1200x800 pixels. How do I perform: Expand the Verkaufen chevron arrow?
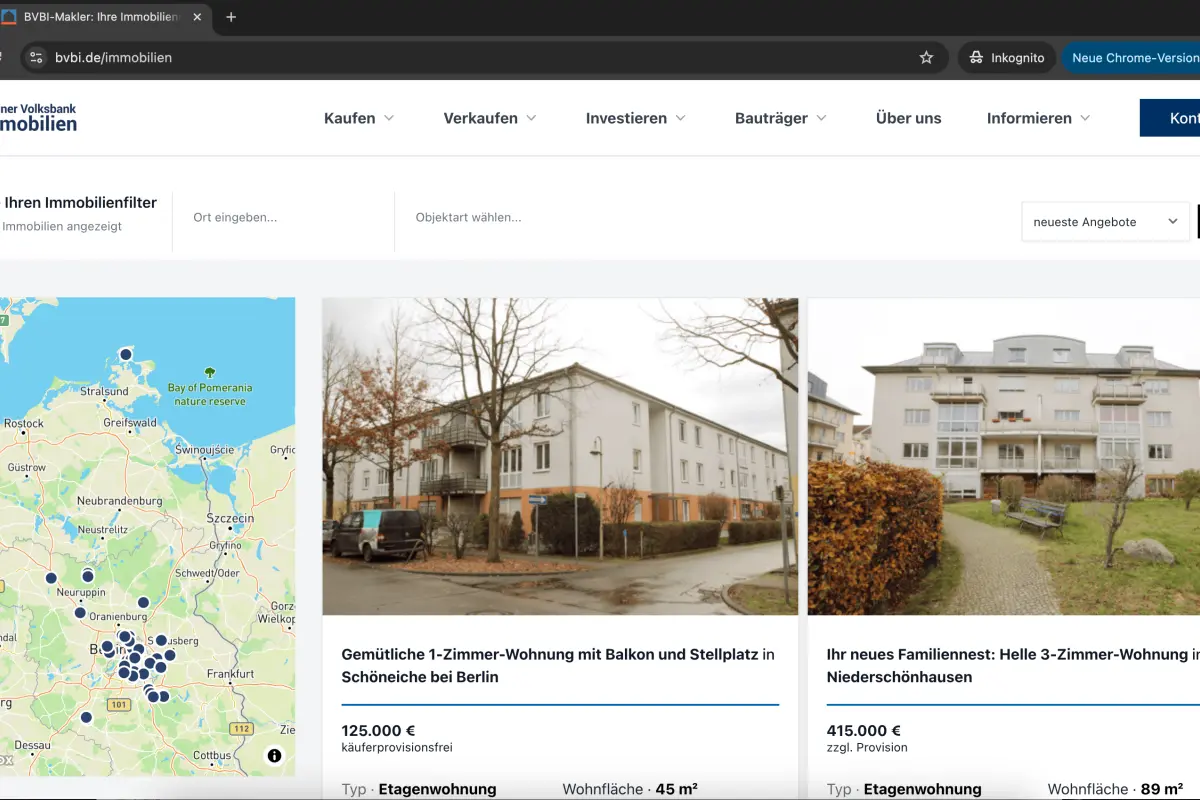pos(532,118)
